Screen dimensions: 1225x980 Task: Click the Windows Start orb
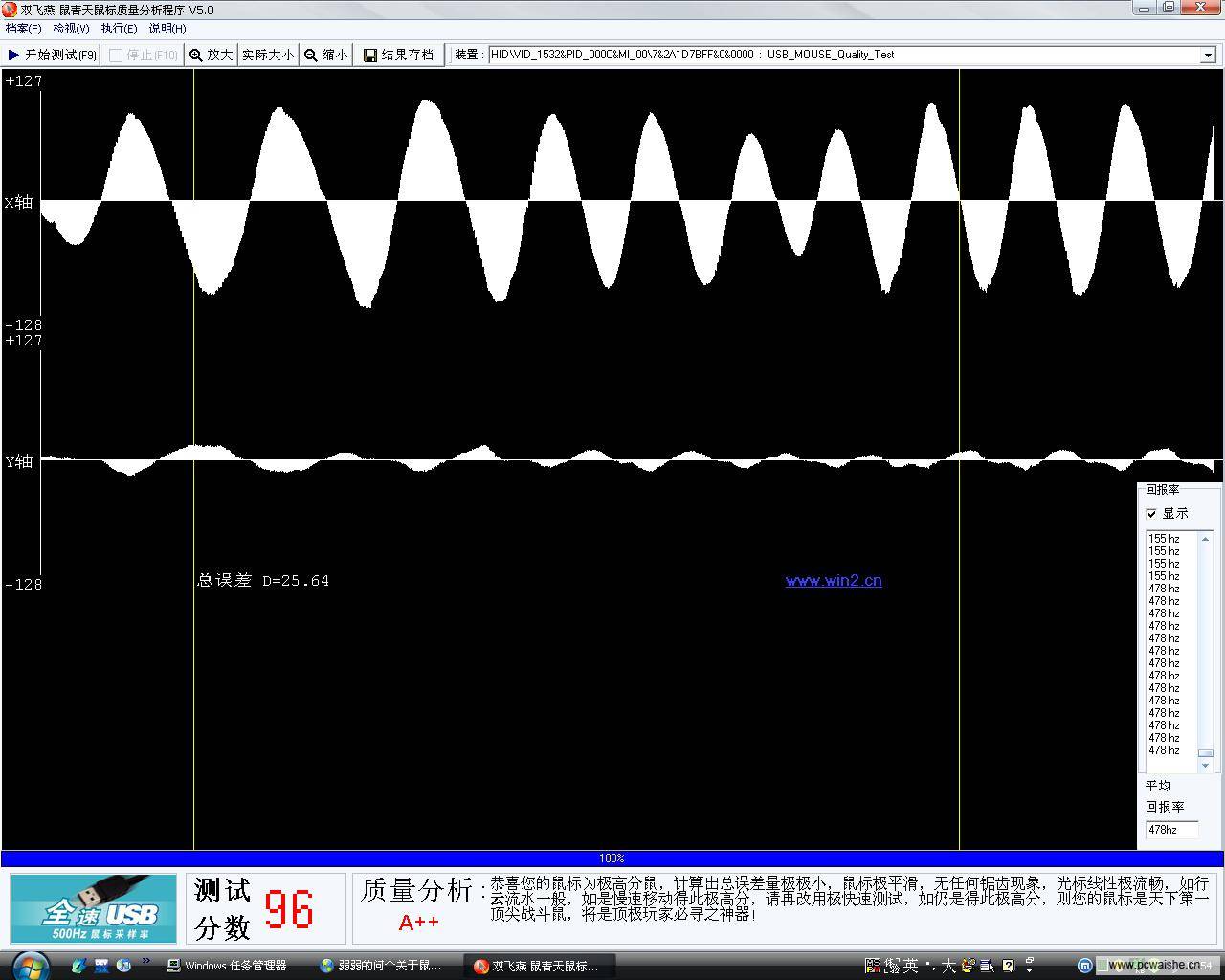pos(31,966)
